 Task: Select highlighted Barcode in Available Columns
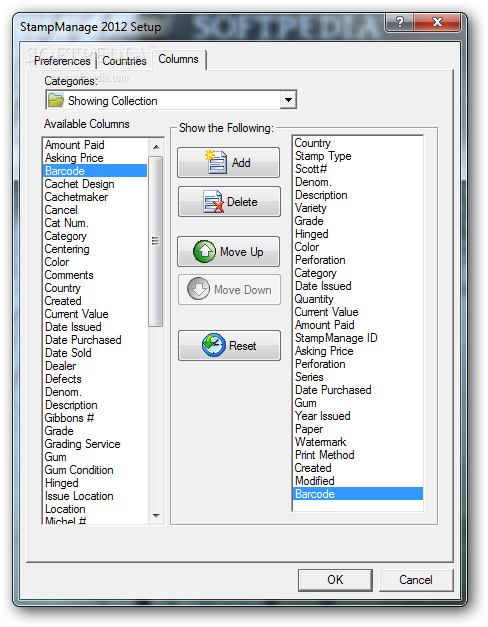click(x=95, y=171)
